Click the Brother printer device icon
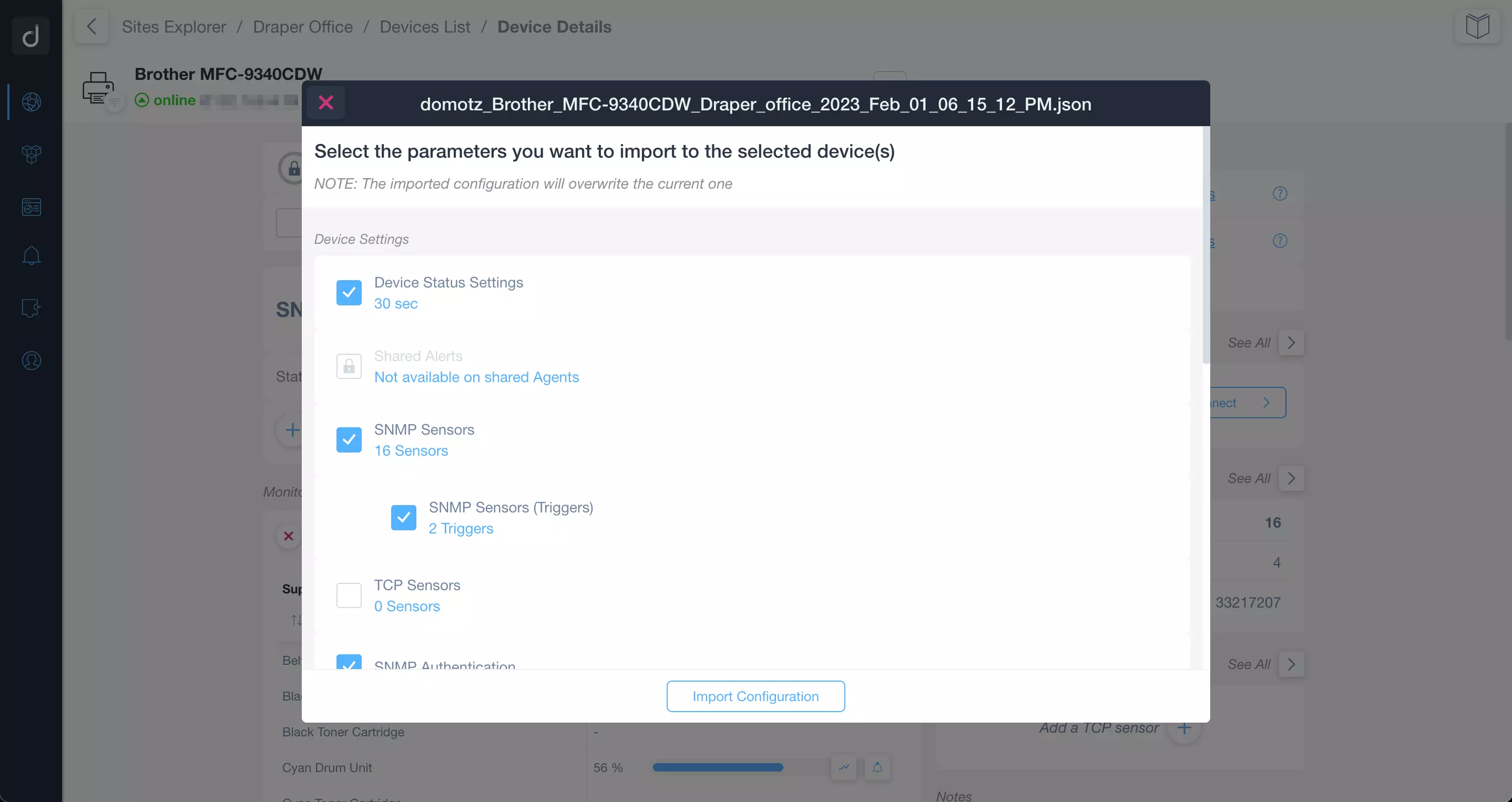1512x802 pixels. click(x=98, y=88)
